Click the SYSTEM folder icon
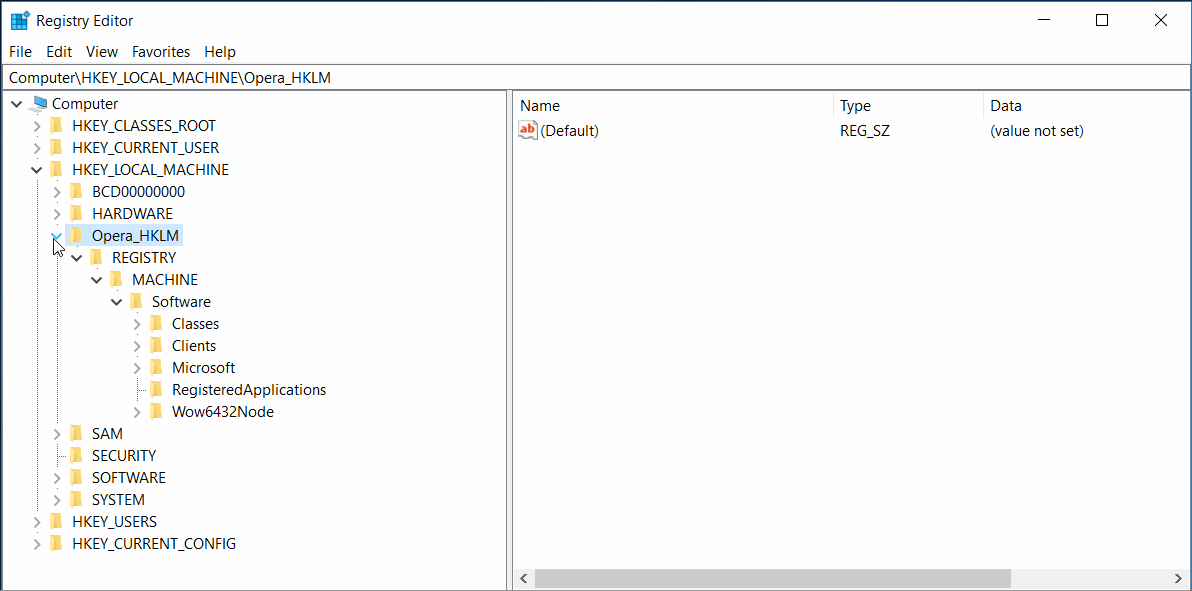1192x591 pixels. [75, 500]
